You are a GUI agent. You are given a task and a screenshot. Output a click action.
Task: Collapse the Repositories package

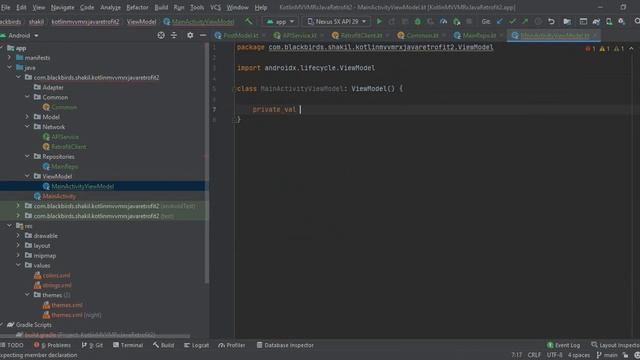click(x=27, y=156)
